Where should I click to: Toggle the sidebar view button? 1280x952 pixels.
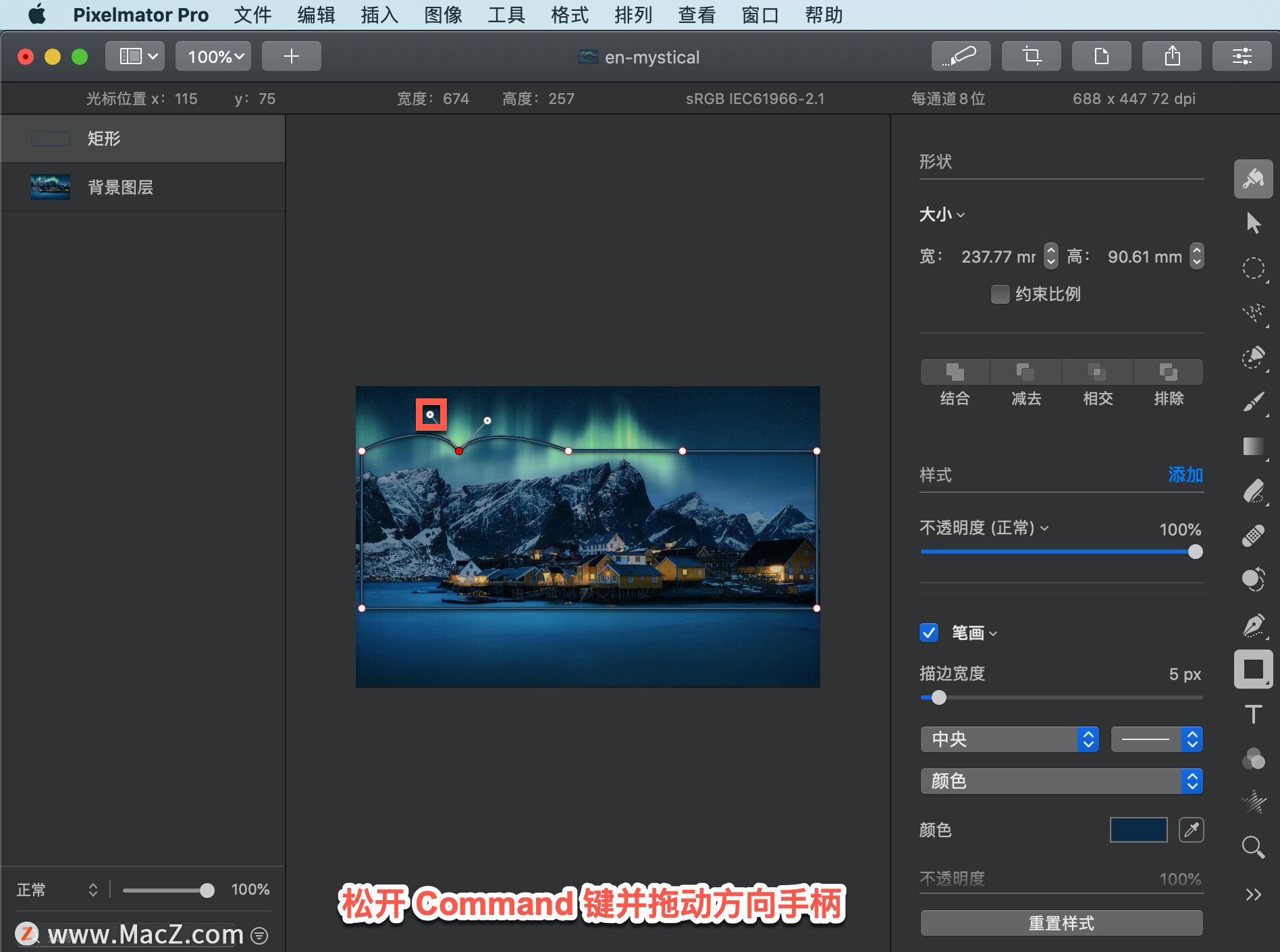click(x=134, y=56)
